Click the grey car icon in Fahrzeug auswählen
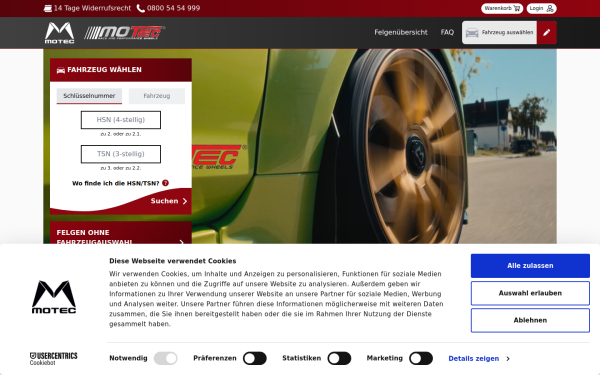The height and width of the screenshot is (375, 600). pyautogui.click(x=472, y=33)
